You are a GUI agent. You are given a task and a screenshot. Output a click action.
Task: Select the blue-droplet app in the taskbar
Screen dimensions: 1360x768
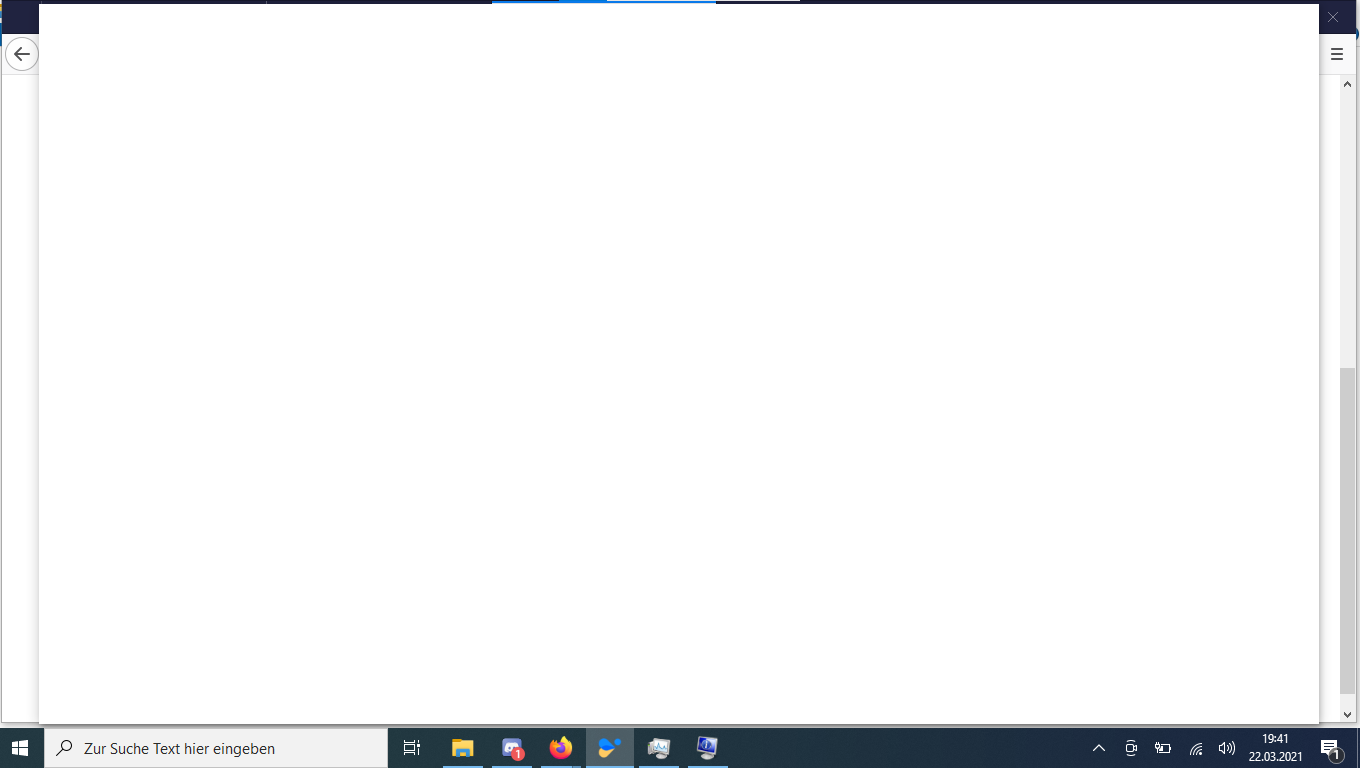609,747
